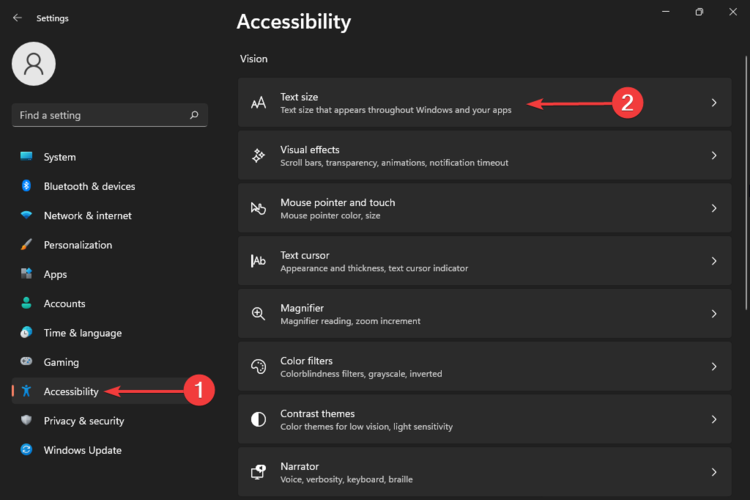Click the Bluetooth & devices icon

click(x=26, y=186)
